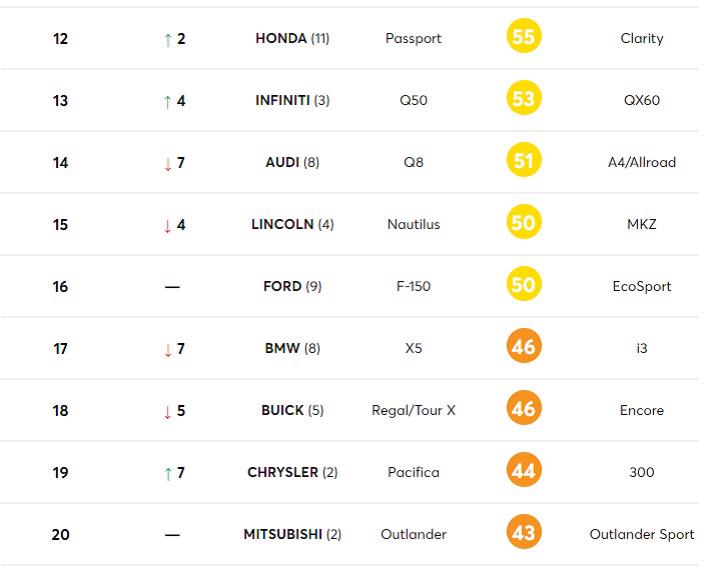Image resolution: width=721 pixels, height=570 pixels.
Task: Click Infiniti's score badge 53
Action: pyautogui.click(x=523, y=99)
